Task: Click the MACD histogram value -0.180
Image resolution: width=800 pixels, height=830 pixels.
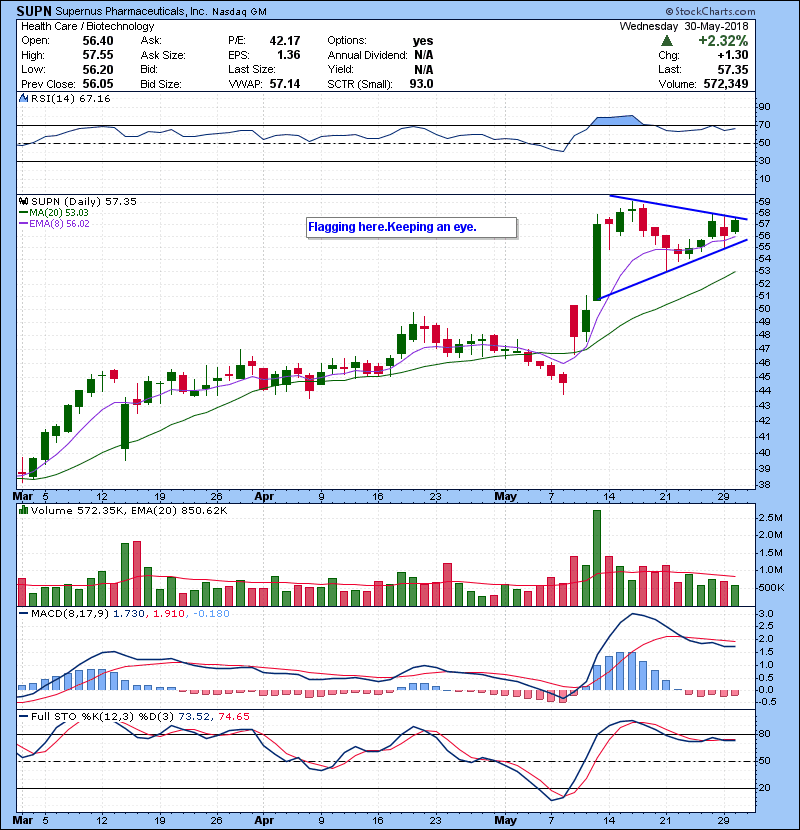Action: pos(211,614)
